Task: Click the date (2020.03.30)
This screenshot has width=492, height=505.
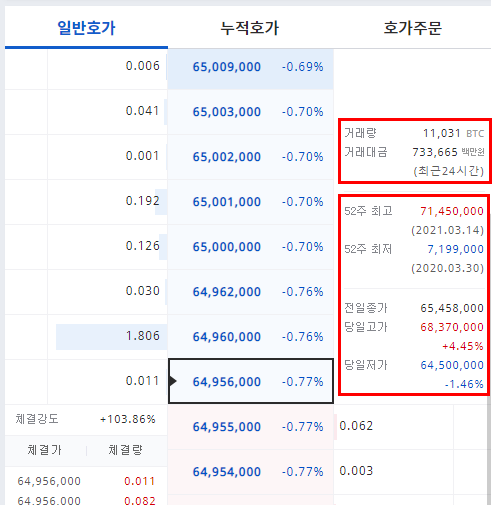Action: point(447,268)
